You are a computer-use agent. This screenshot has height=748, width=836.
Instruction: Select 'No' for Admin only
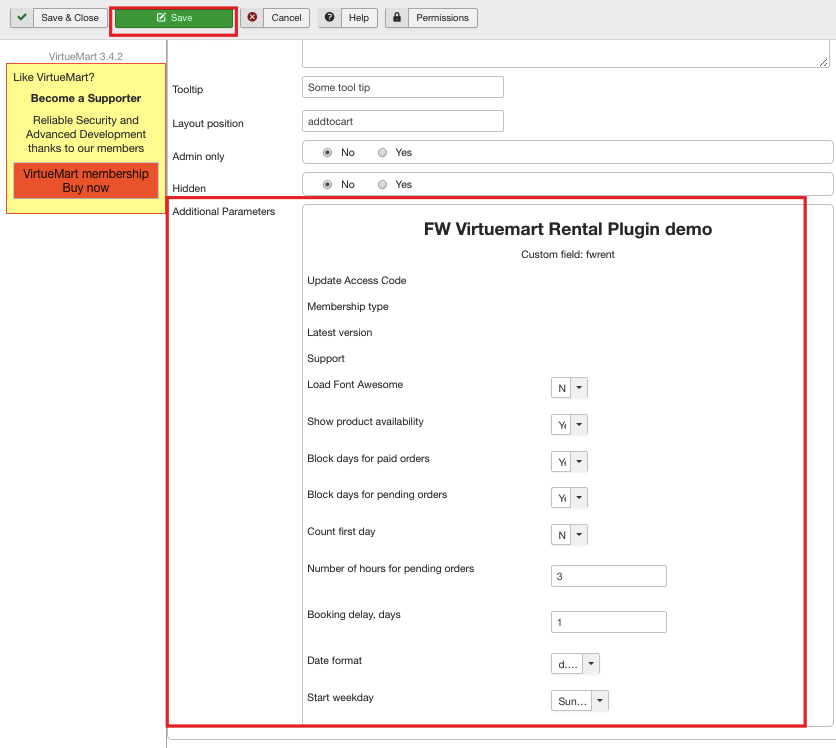[x=328, y=153]
